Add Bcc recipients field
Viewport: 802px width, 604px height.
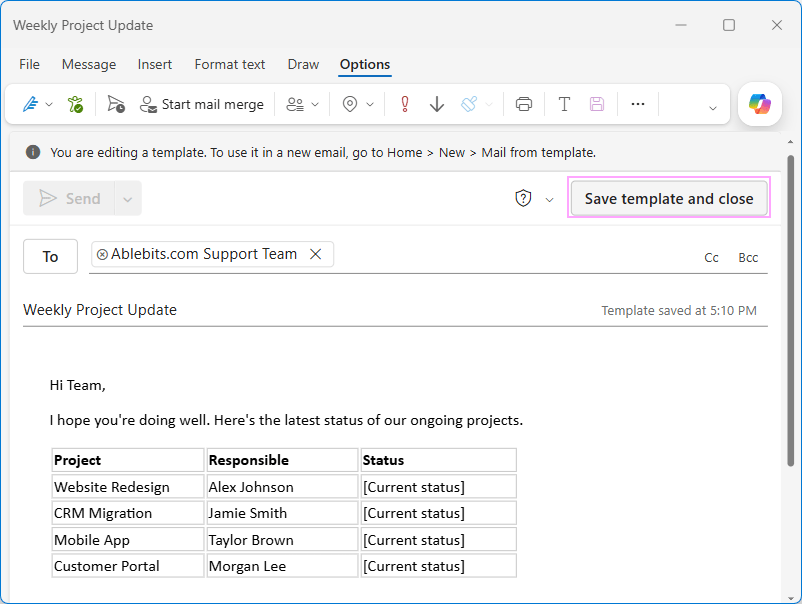click(x=748, y=258)
